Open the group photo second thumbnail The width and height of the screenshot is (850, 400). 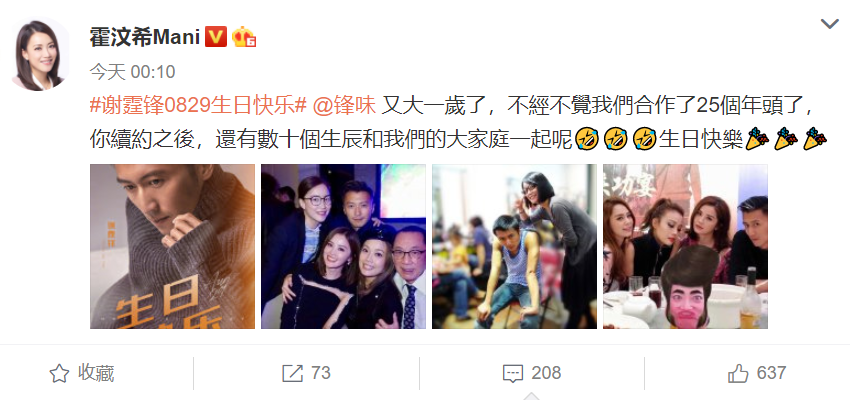coord(344,247)
